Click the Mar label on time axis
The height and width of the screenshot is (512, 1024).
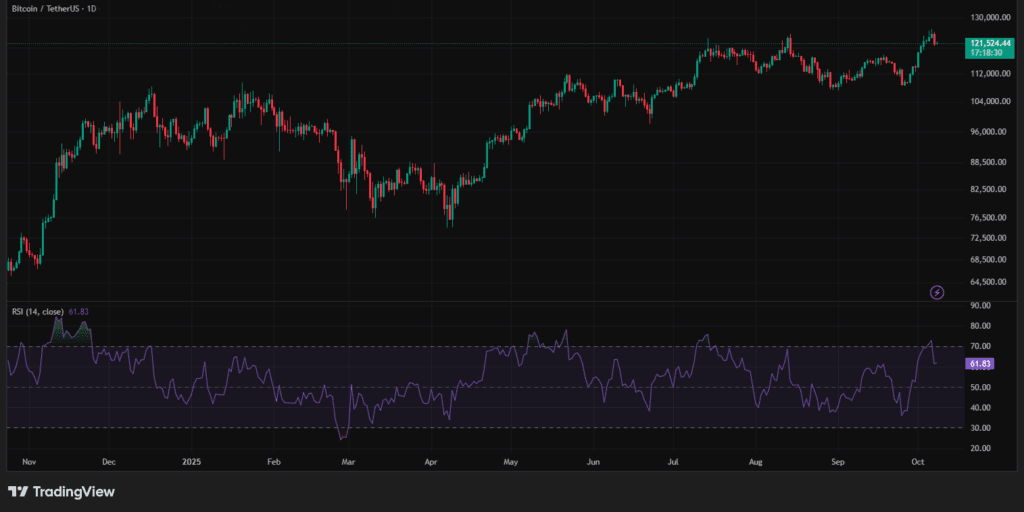click(x=349, y=463)
